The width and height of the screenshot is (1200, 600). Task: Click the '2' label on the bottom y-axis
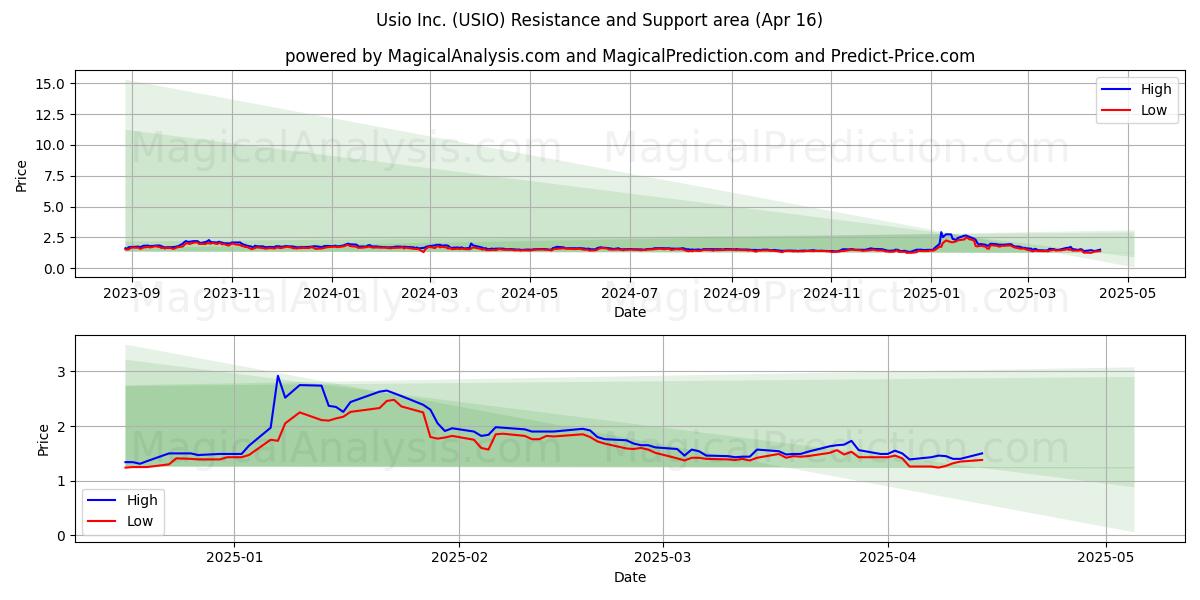tap(63, 427)
